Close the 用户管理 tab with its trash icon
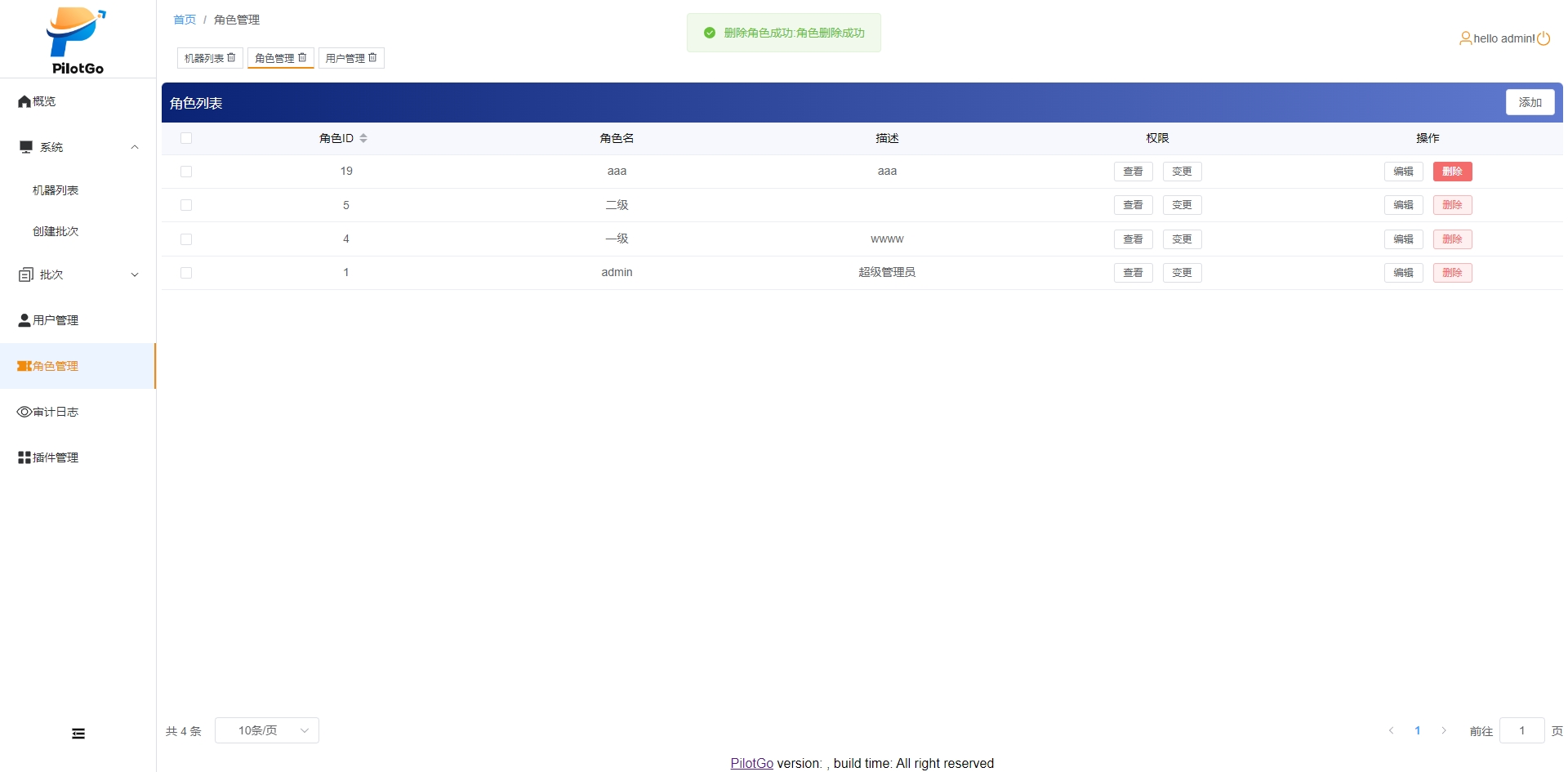Image resolution: width=1568 pixels, height=772 pixels. point(373,58)
